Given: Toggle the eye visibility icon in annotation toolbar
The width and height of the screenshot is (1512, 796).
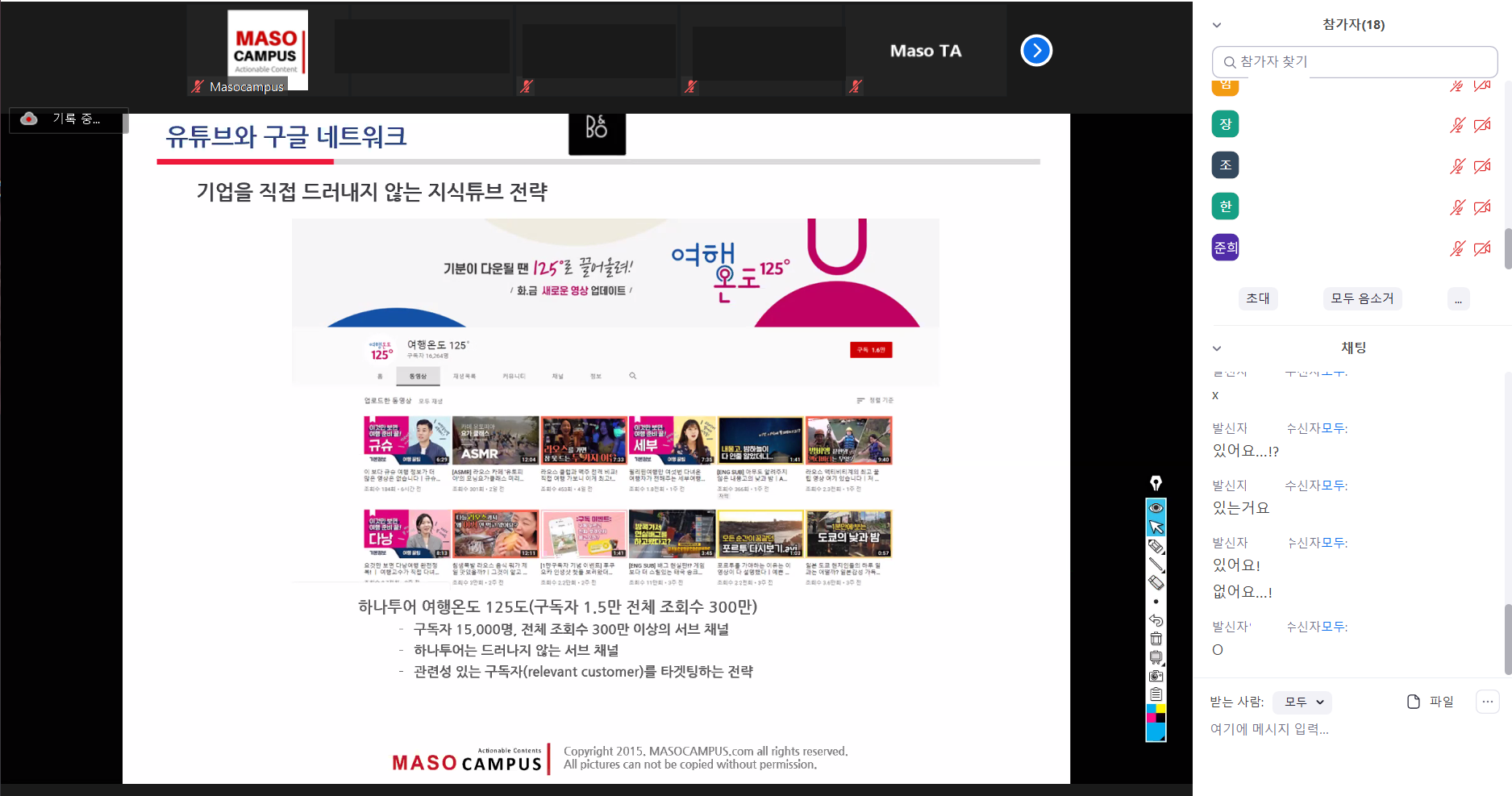Looking at the screenshot, I should pyautogui.click(x=1156, y=507).
